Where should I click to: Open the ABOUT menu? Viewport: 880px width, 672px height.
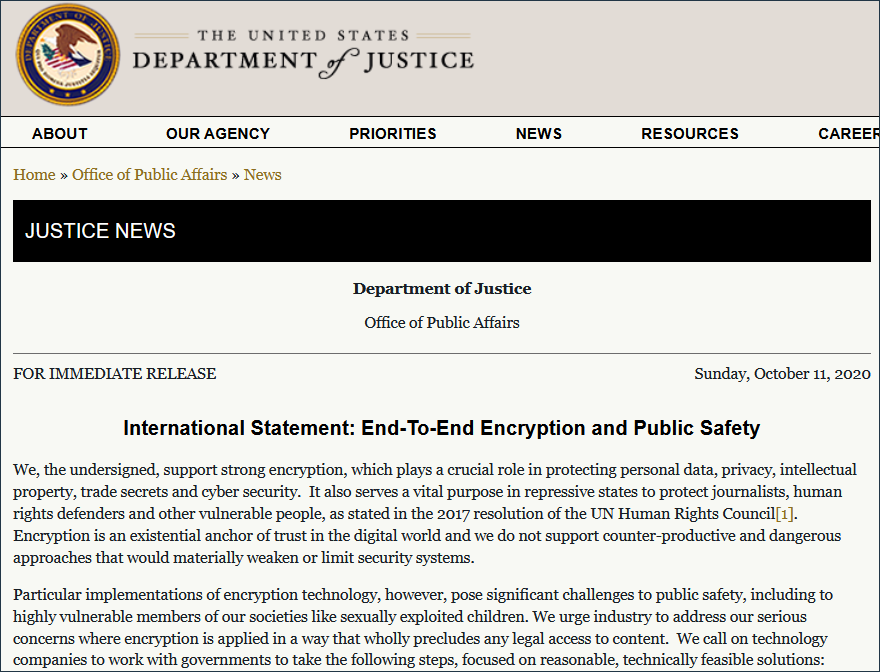[60, 133]
